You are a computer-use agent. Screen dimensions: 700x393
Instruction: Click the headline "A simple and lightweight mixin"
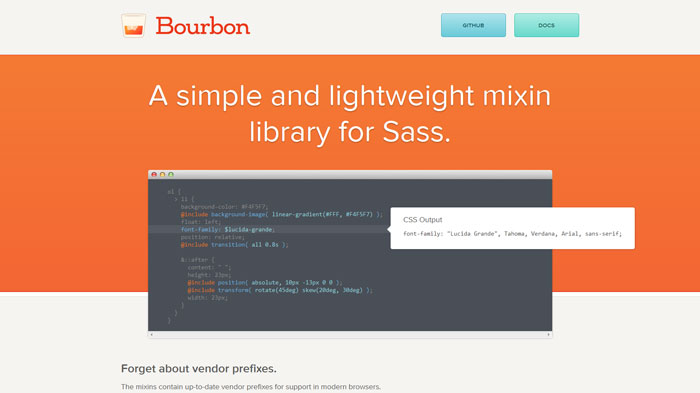pos(350,96)
